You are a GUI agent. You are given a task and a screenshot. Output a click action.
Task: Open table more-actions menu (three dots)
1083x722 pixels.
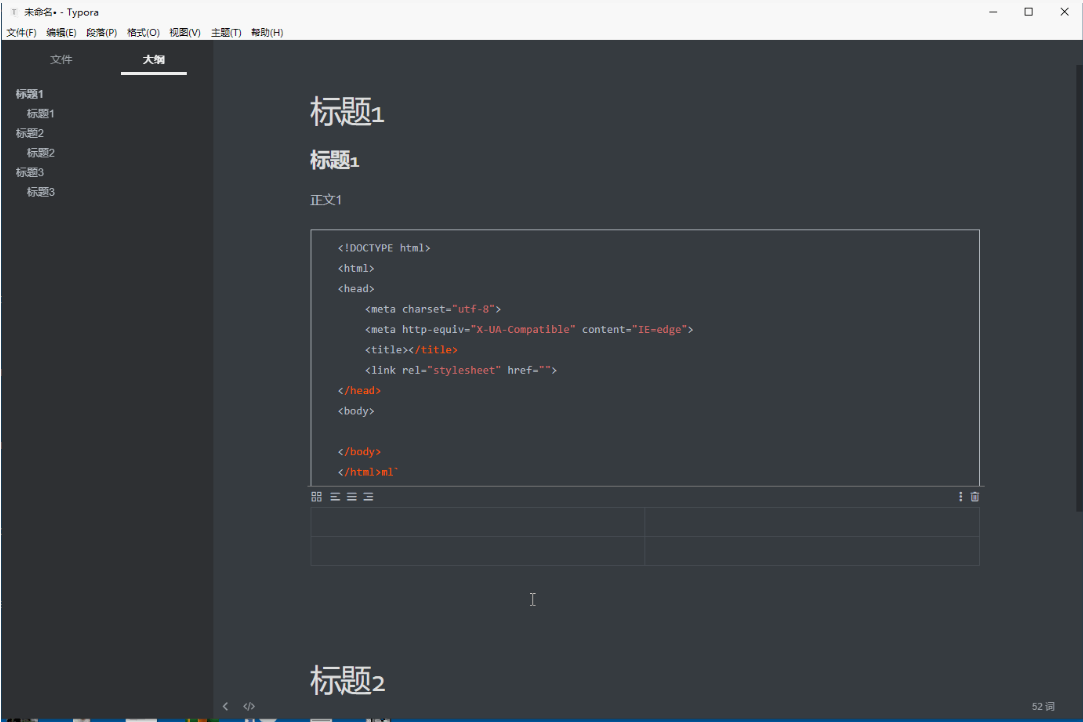[x=960, y=497]
